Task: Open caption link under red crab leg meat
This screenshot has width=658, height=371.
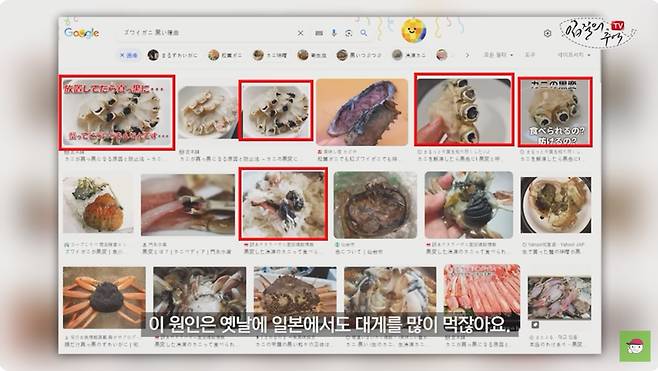Action: (x=187, y=251)
